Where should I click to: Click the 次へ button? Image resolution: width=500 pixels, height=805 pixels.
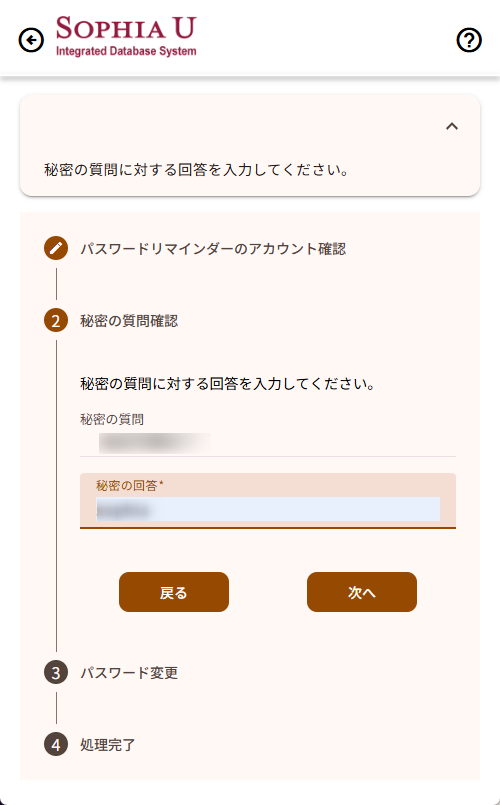362,592
